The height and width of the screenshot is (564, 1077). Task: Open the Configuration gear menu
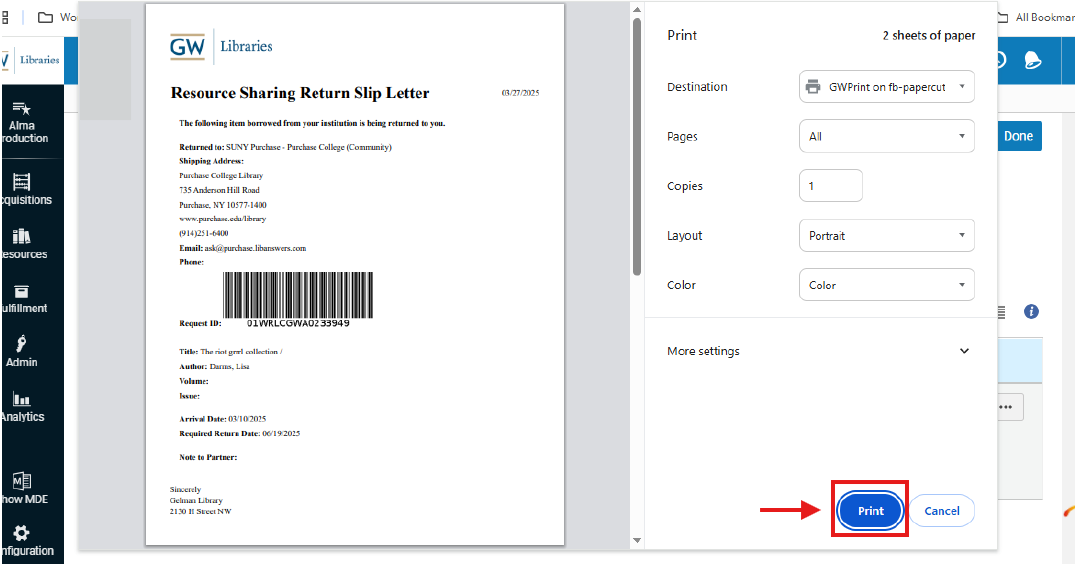tap(22, 540)
